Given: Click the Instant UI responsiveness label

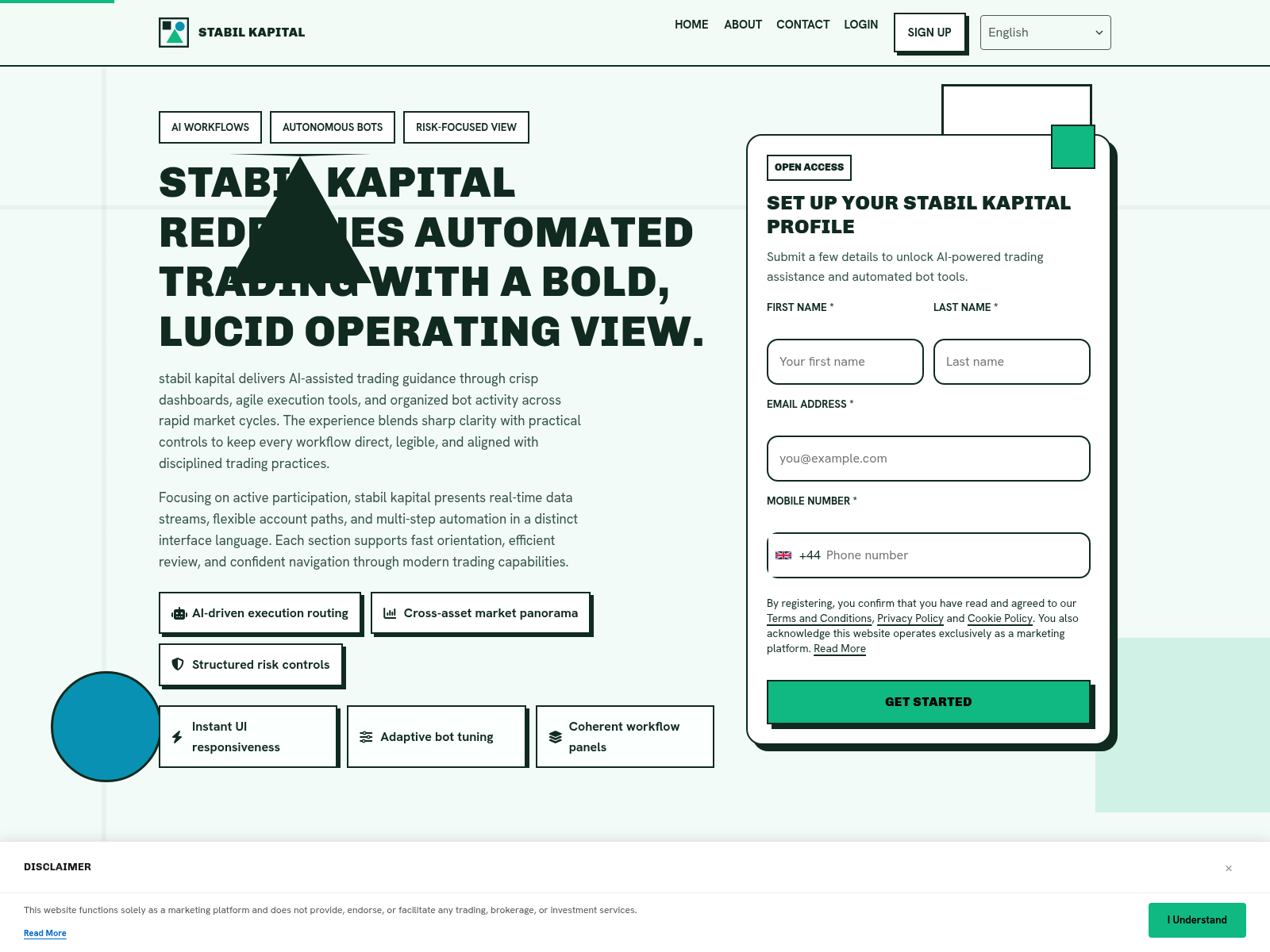Looking at the screenshot, I should 236,737.
